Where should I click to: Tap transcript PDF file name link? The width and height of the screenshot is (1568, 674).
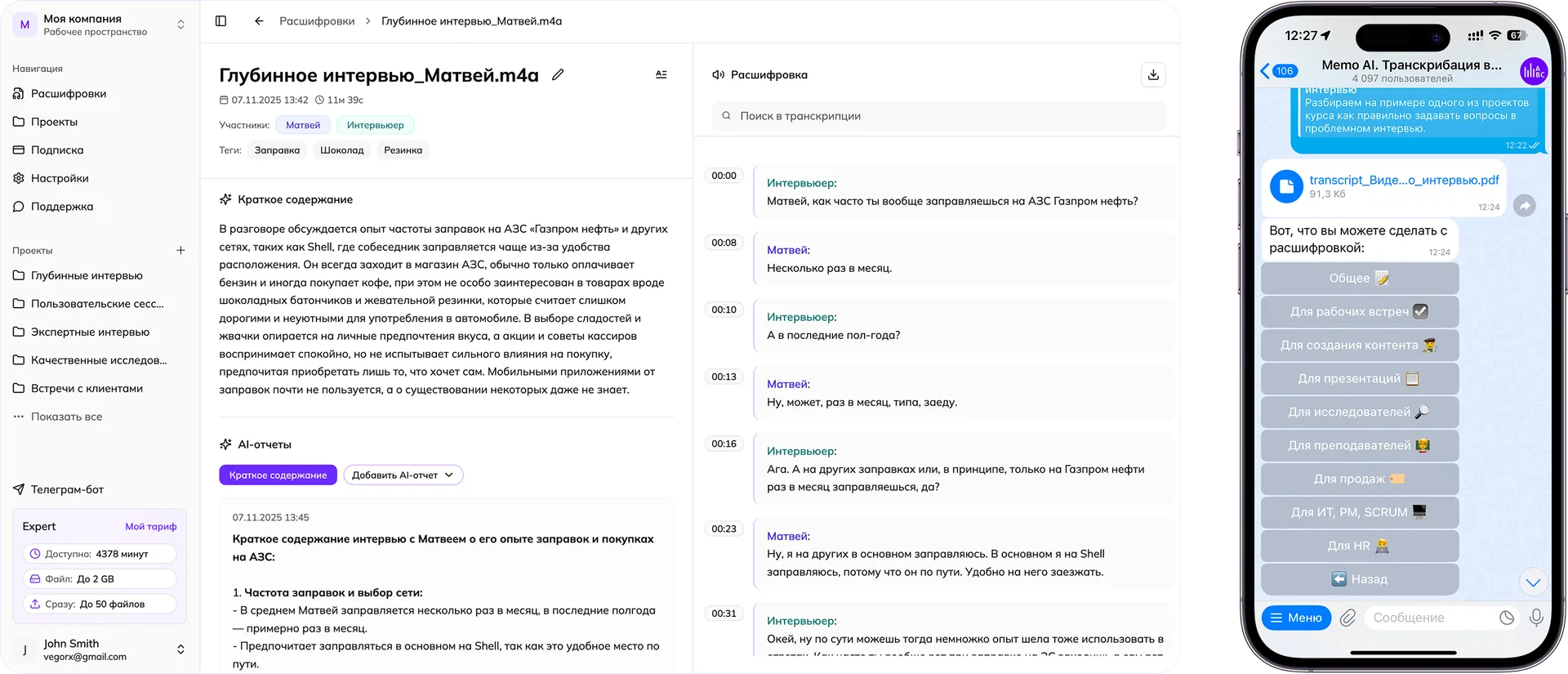(1404, 180)
